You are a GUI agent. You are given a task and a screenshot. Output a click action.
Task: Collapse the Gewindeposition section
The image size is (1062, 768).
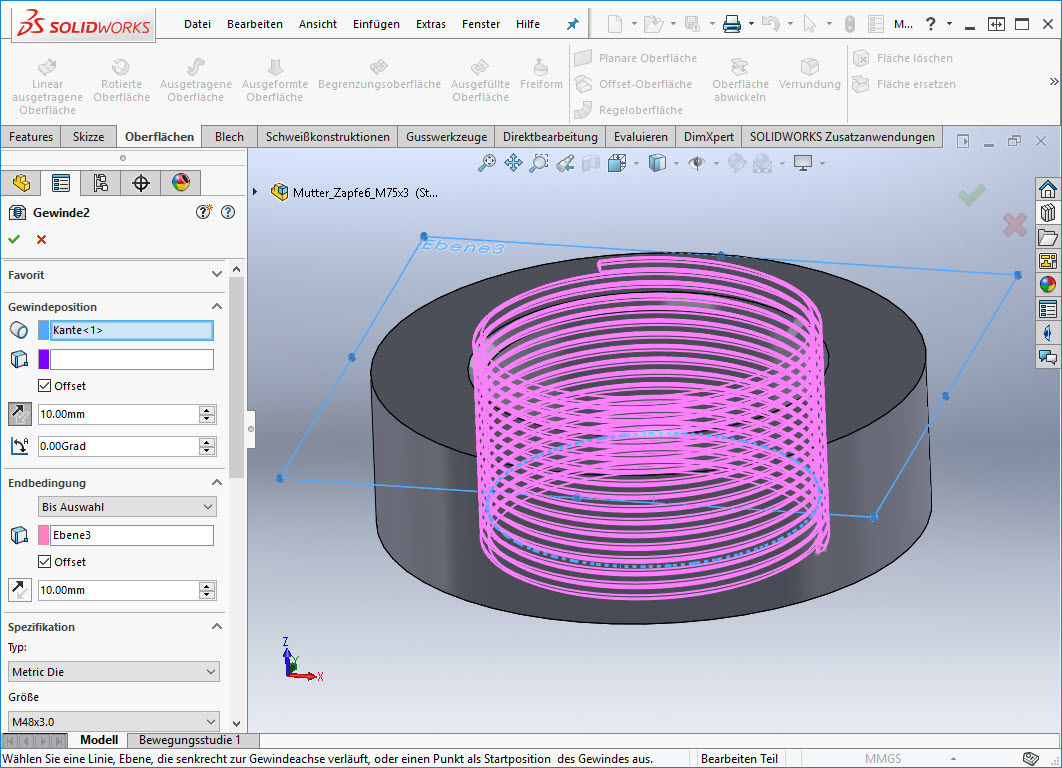(217, 306)
